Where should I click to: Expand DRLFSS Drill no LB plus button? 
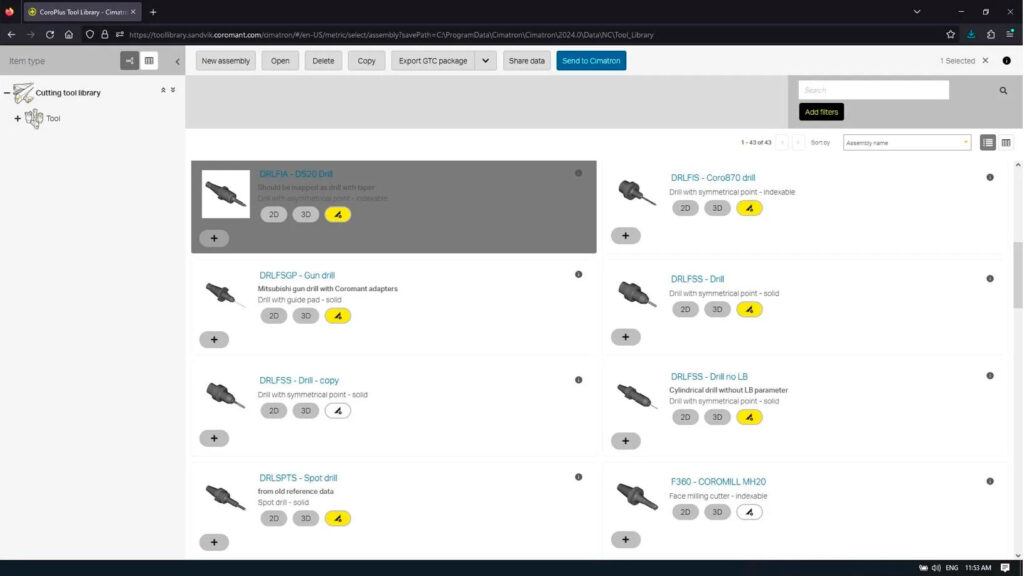[x=626, y=441]
